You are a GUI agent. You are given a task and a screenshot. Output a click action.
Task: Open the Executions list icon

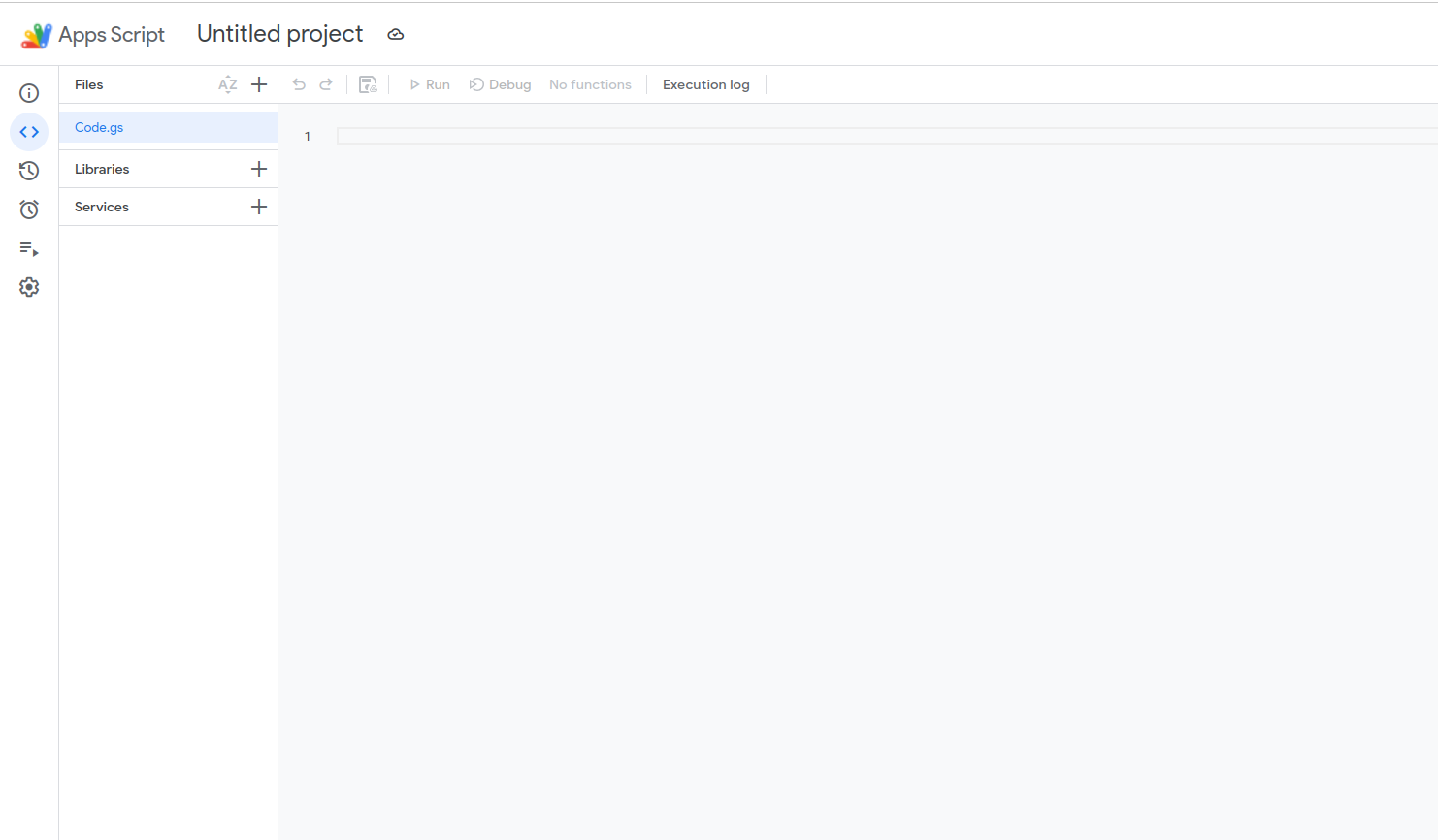click(29, 249)
